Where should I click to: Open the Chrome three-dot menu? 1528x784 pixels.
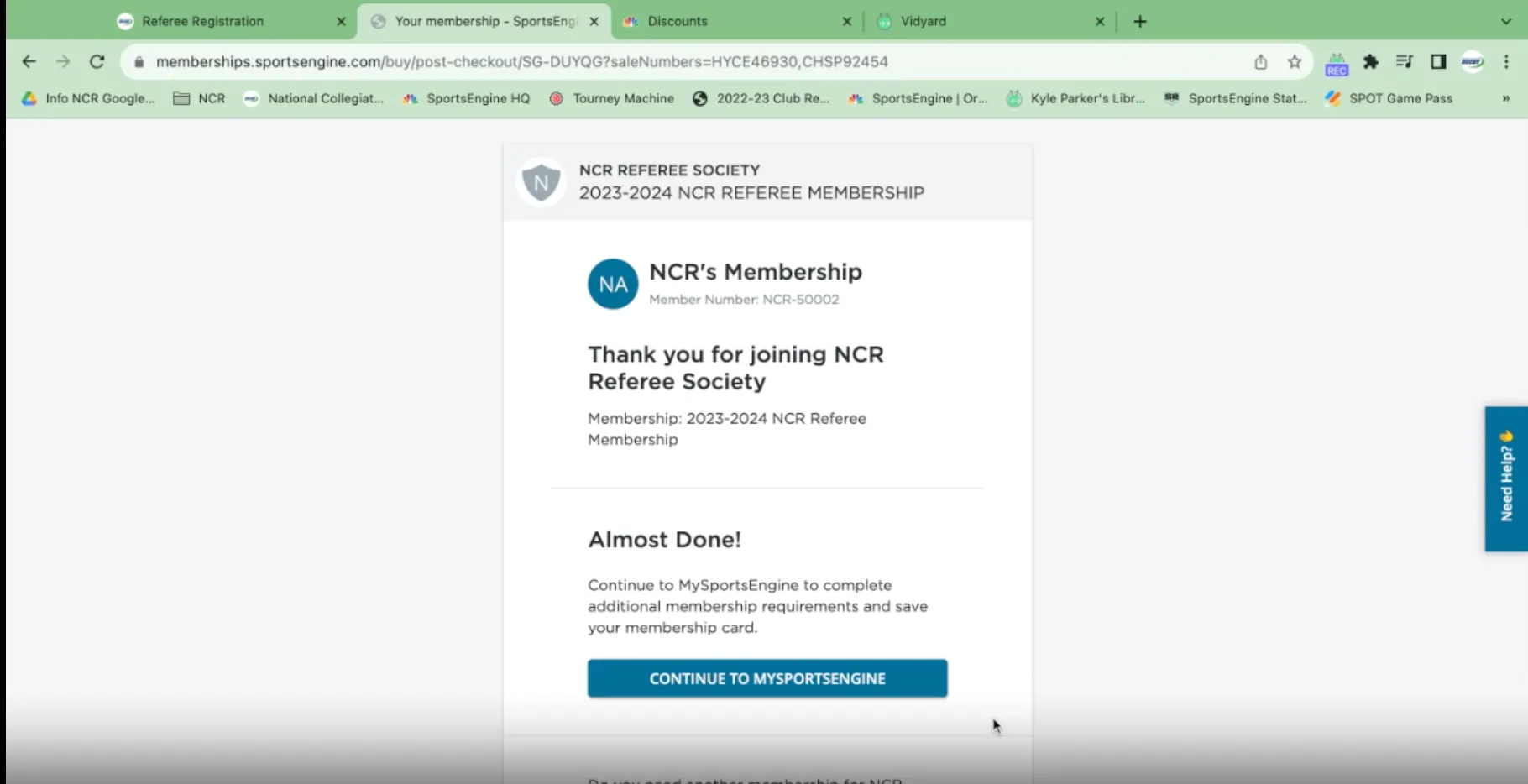1506,61
